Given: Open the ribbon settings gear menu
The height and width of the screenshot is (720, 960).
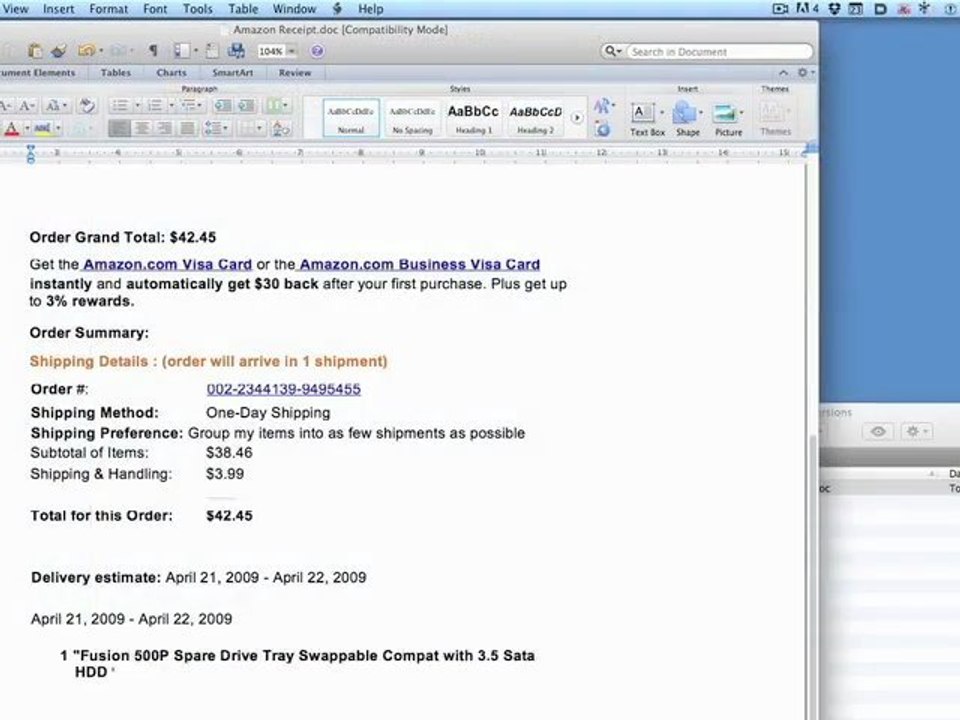Looking at the screenshot, I should (806, 72).
